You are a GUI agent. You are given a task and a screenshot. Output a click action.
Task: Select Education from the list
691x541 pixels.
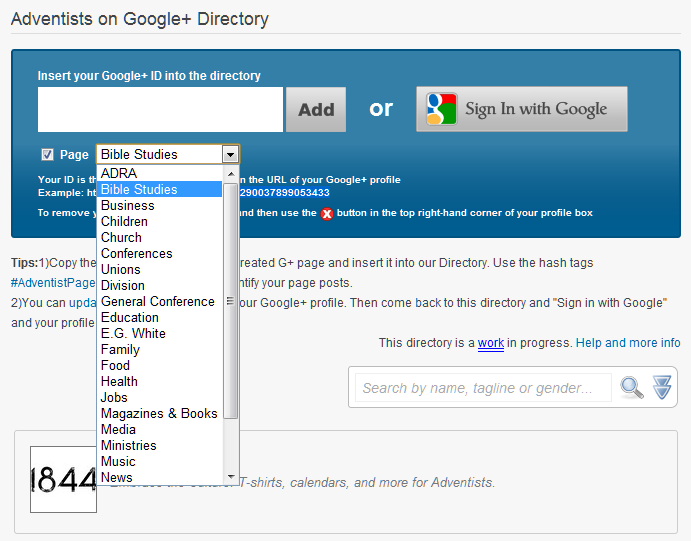point(160,317)
